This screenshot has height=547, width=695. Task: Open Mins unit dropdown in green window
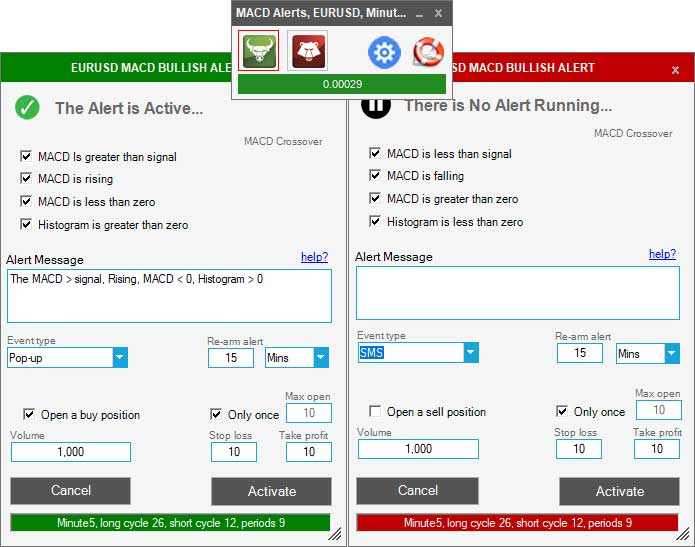click(321, 358)
